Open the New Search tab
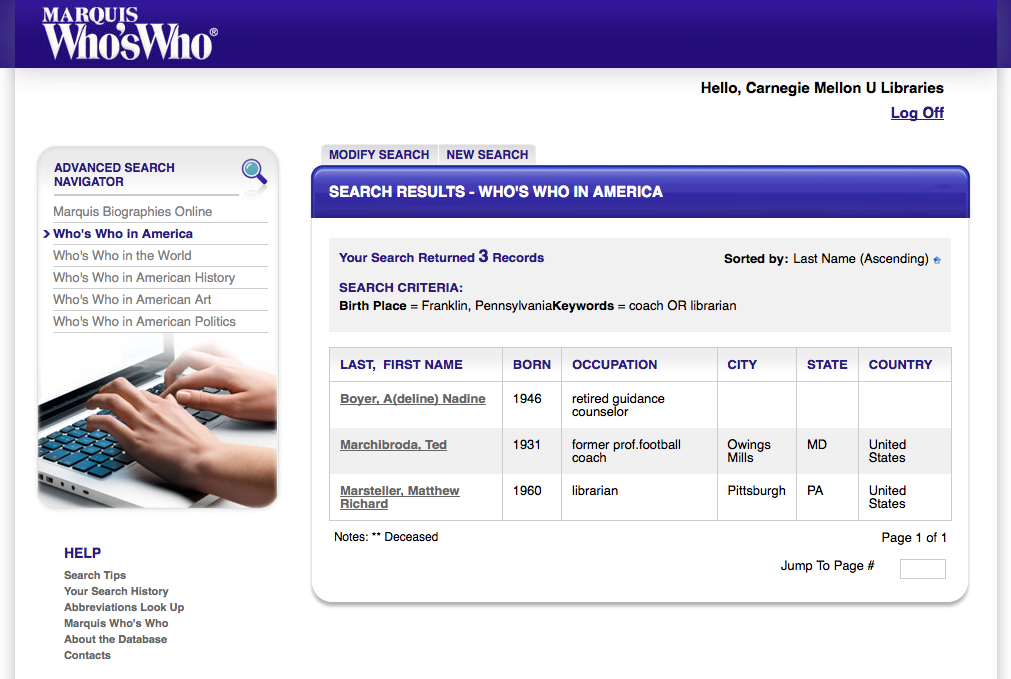 [487, 155]
